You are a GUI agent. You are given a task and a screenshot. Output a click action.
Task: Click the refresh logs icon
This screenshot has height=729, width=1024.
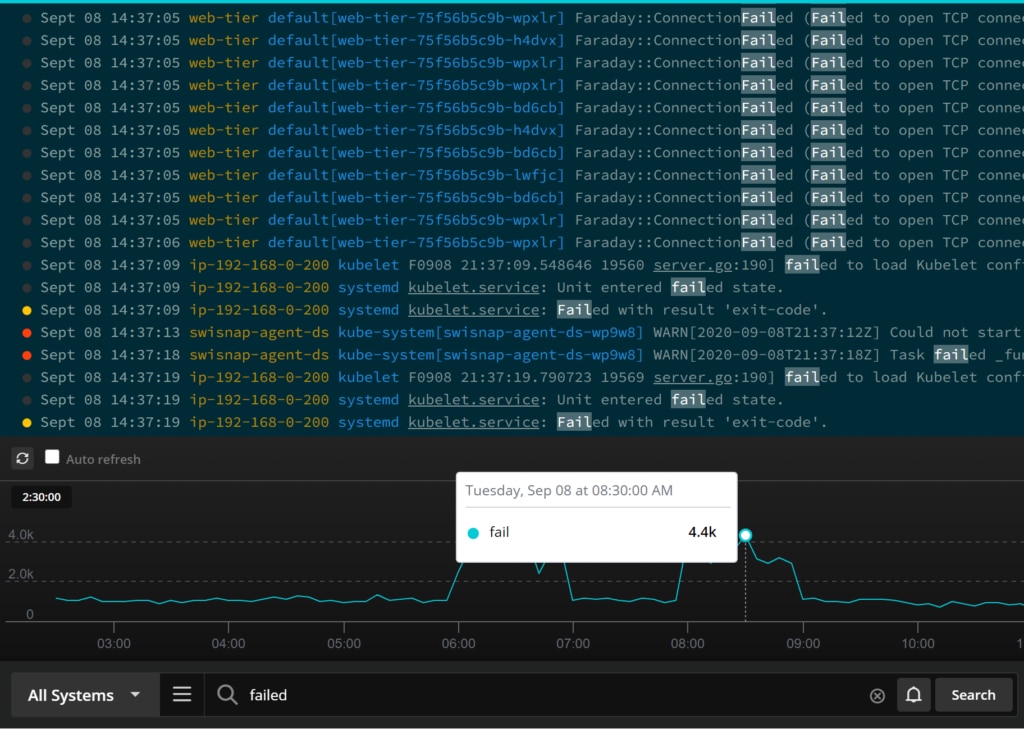[22, 457]
